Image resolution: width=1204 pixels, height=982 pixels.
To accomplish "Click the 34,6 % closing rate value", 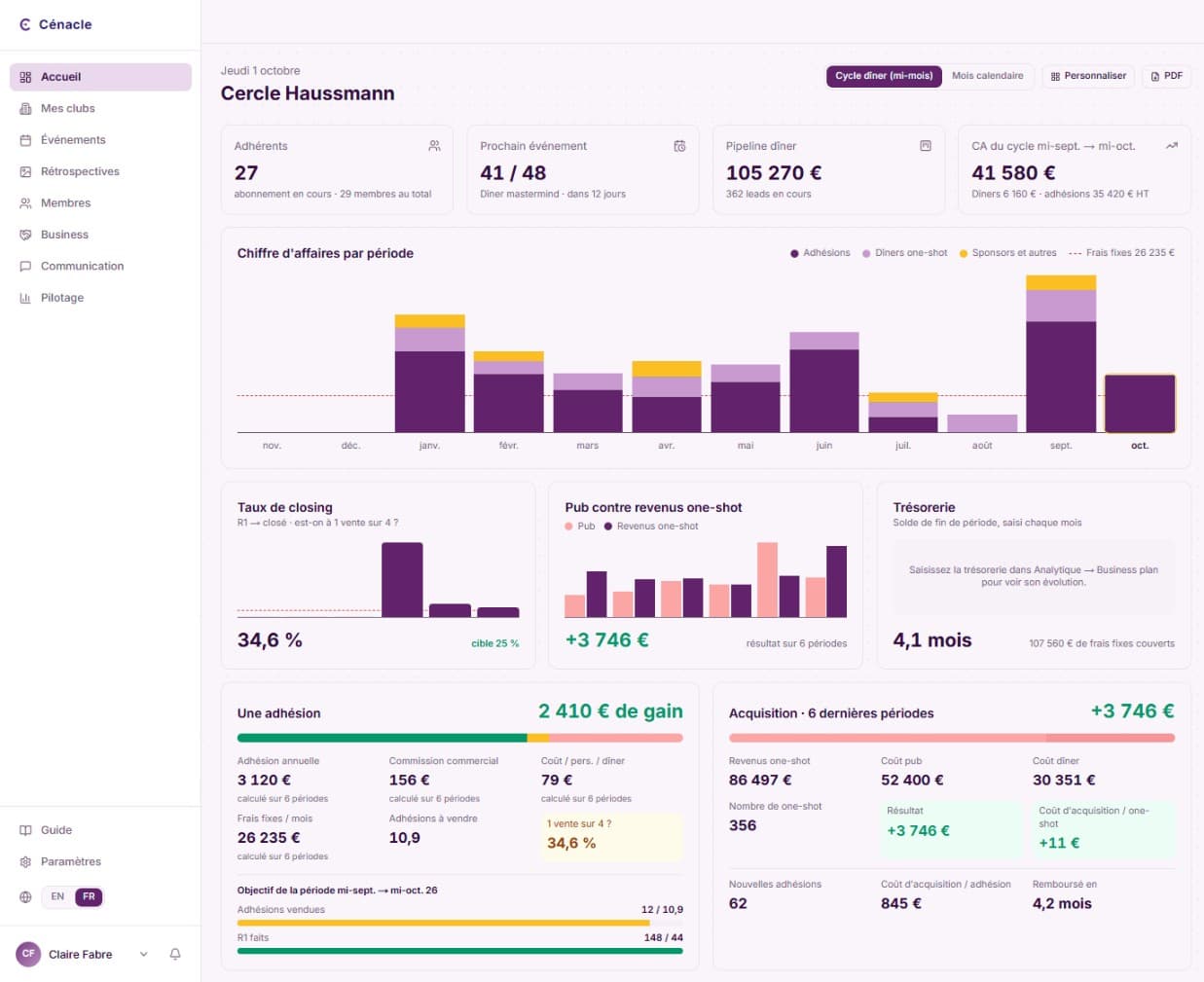I will [270, 640].
